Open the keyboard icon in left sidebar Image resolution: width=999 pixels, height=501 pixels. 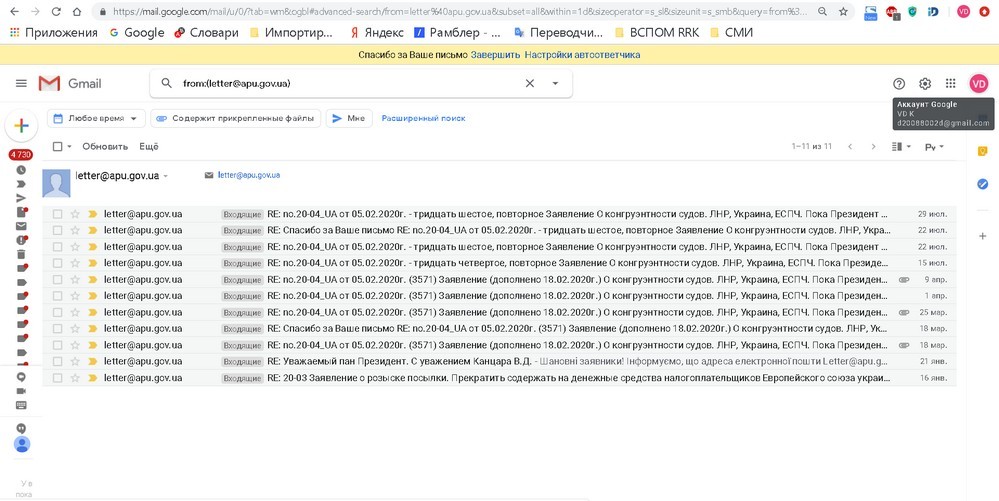[21, 405]
